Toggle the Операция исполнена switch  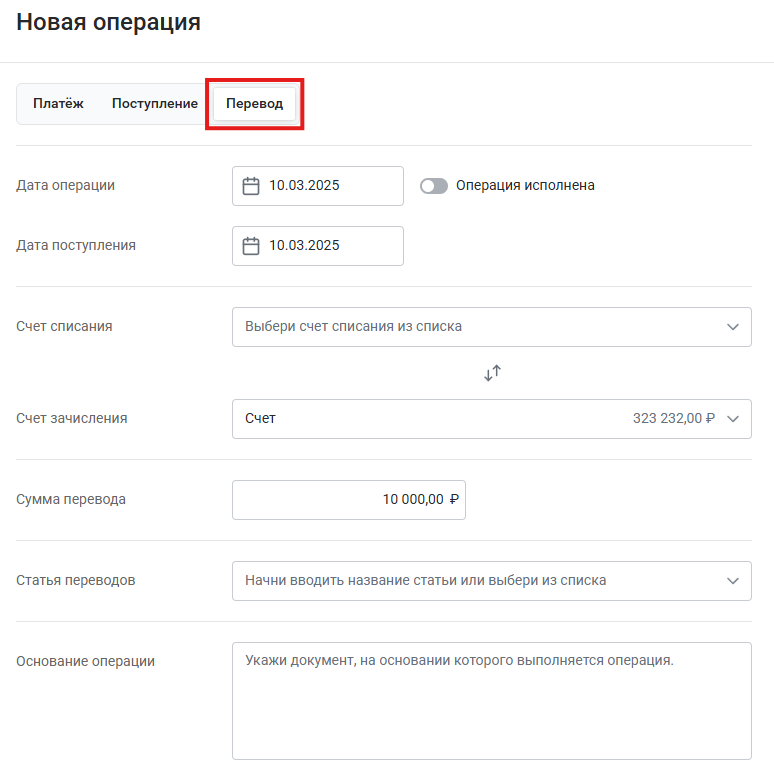[x=433, y=186]
